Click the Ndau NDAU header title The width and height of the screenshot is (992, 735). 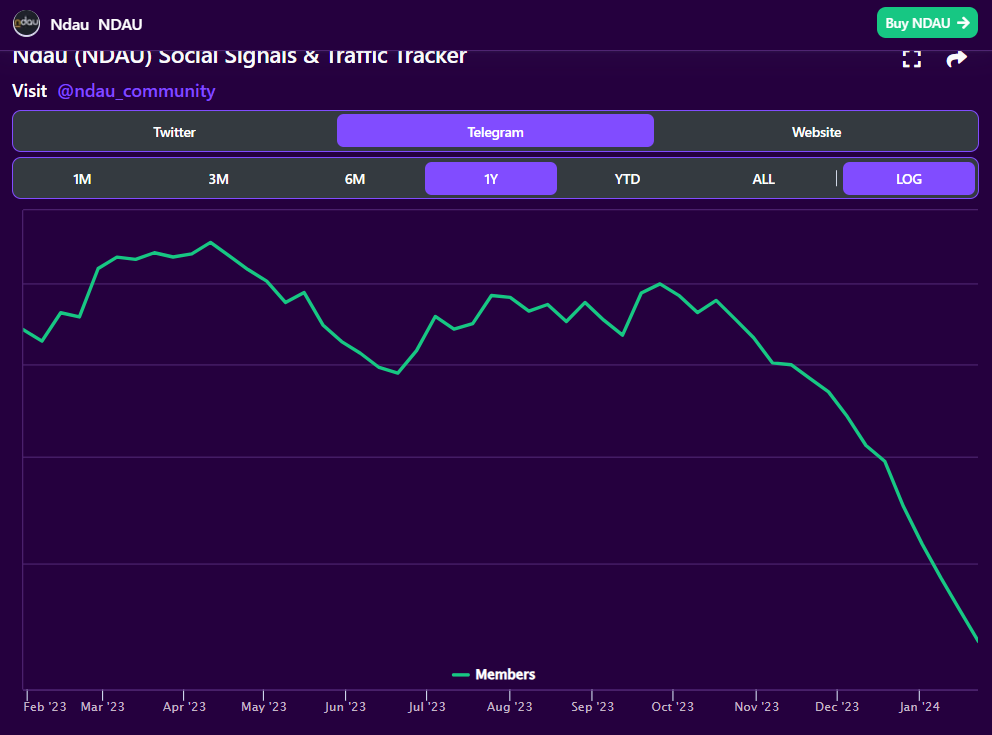pos(96,25)
